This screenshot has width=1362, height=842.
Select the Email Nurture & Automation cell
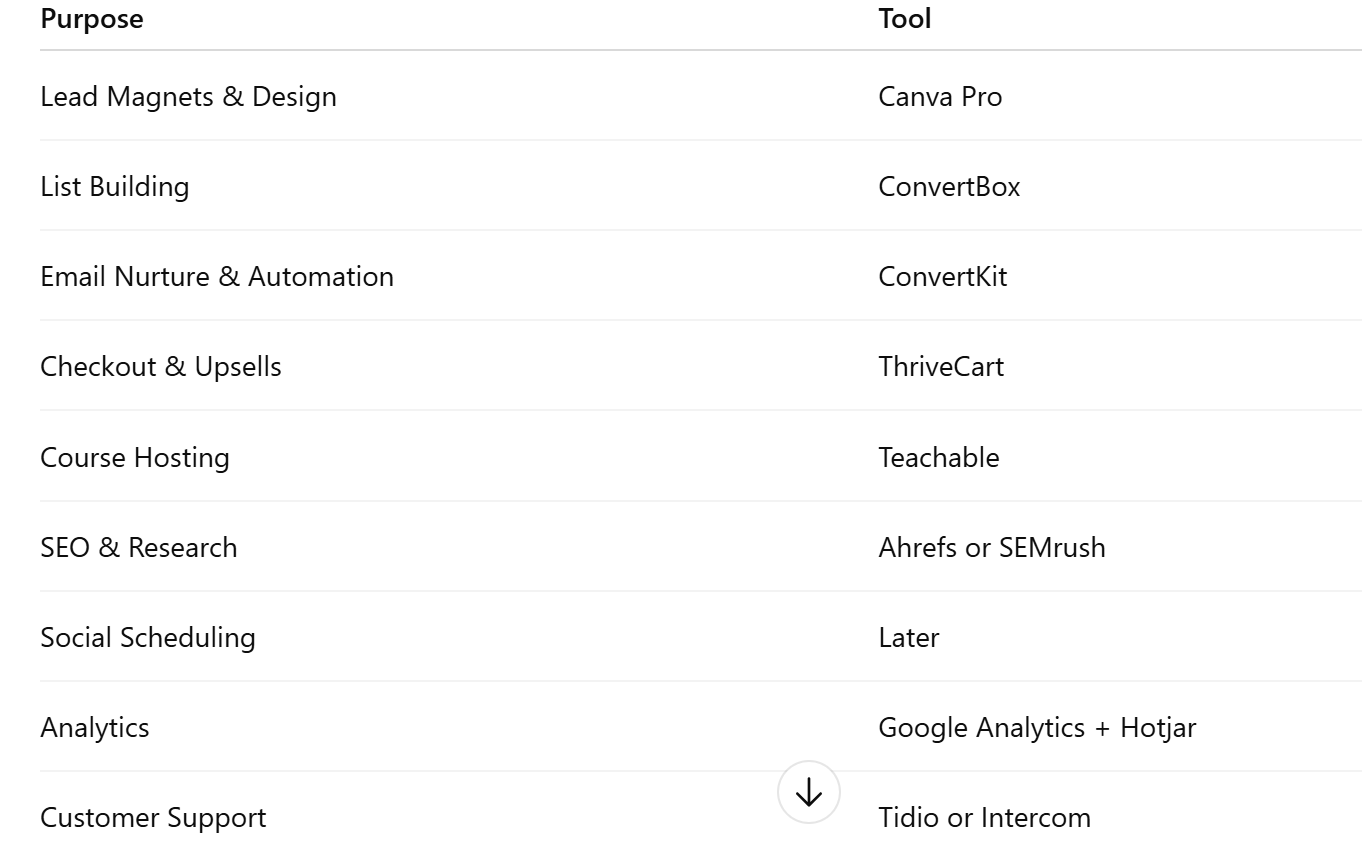pyautogui.click(x=217, y=277)
